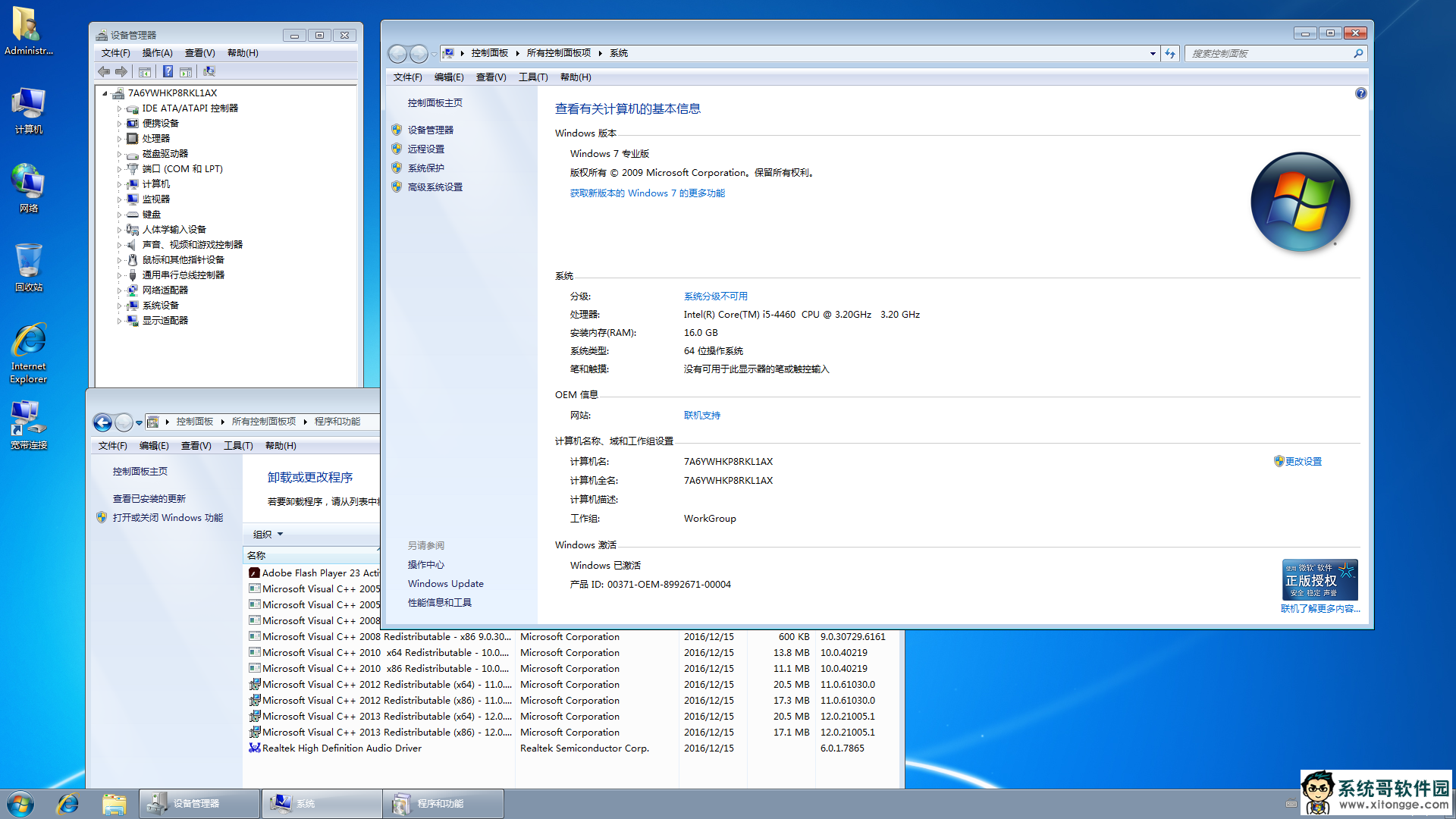The image size is (1456, 819).
Task: Open the 宽带连接 desktop shortcut
Action: click(x=28, y=425)
